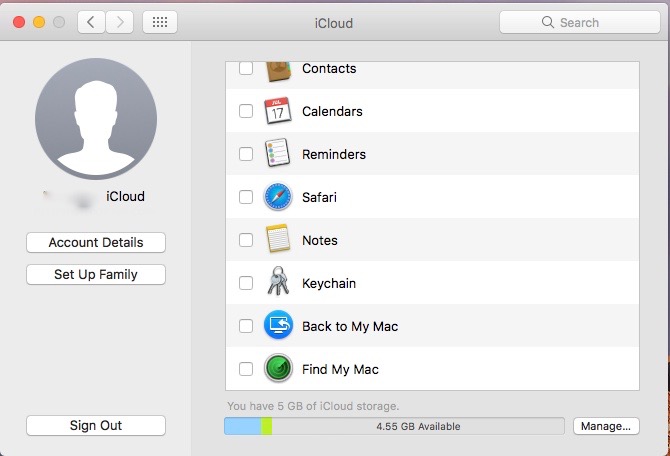670x456 pixels.
Task: Click the Safari compass icon
Action: (278, 197)
